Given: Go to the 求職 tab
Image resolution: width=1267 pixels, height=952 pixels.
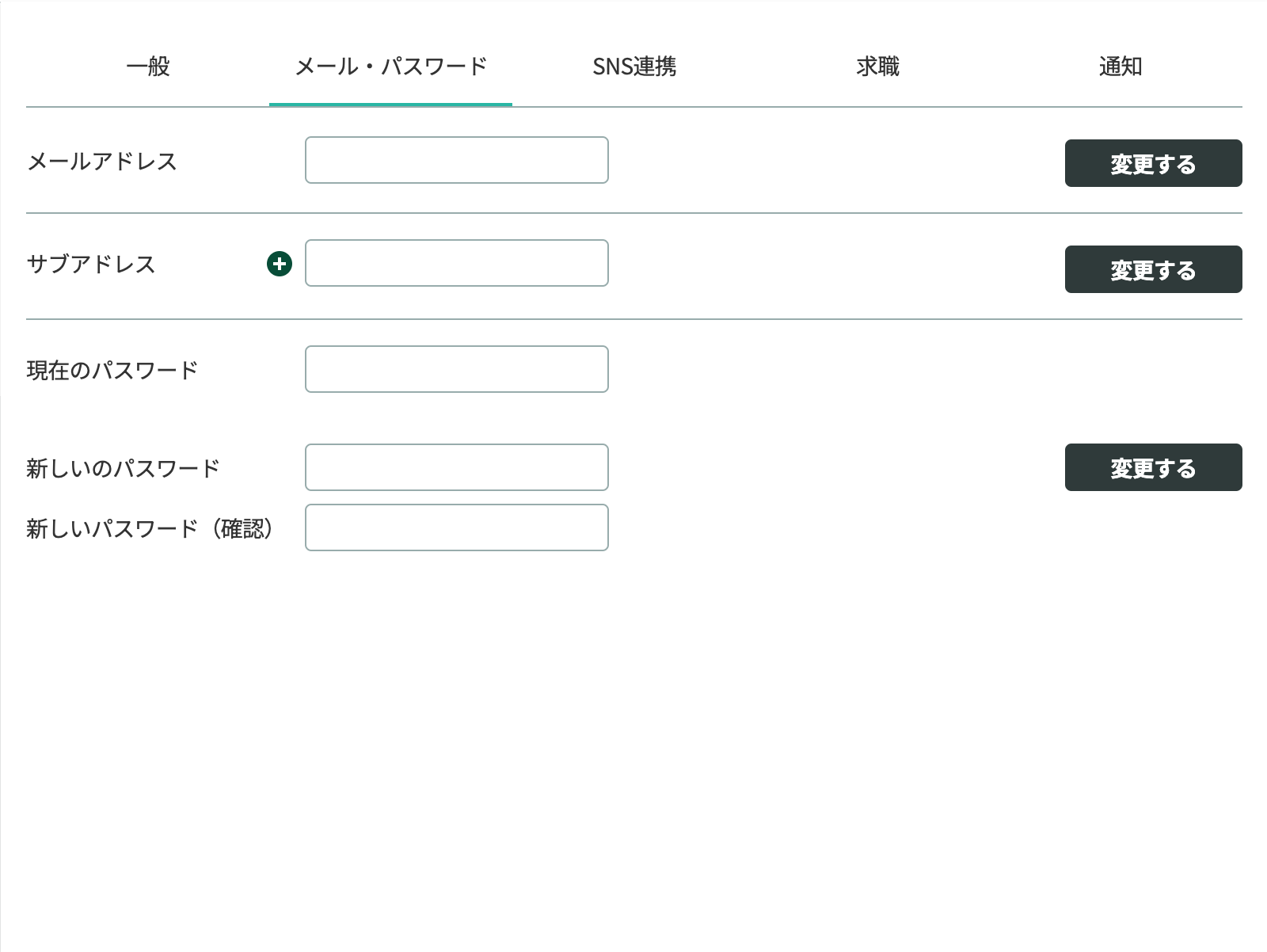Looking at the screenshot, I should (x=877, y=67).
